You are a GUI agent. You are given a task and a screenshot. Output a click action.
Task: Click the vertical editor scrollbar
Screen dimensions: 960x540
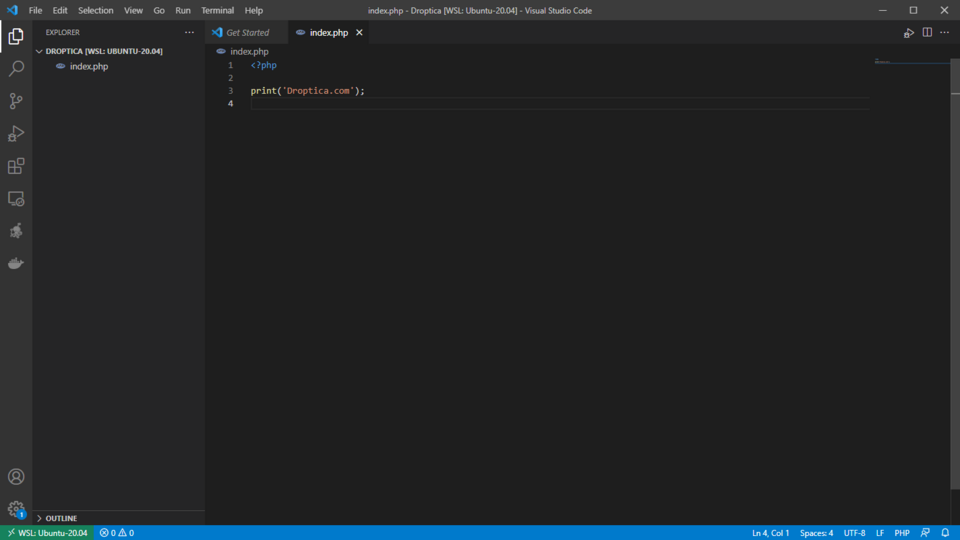(x=955, y=276)
